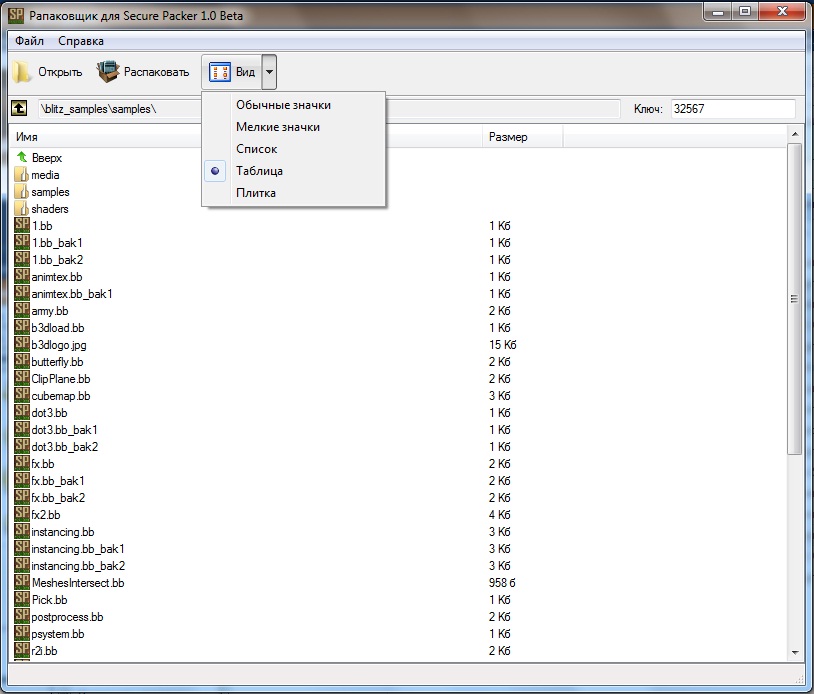Image resolution: width=814 pixels, height=694 pixels.
Task: Select the fx.bb_bak1 file name
Action: [x=58, y=481]
